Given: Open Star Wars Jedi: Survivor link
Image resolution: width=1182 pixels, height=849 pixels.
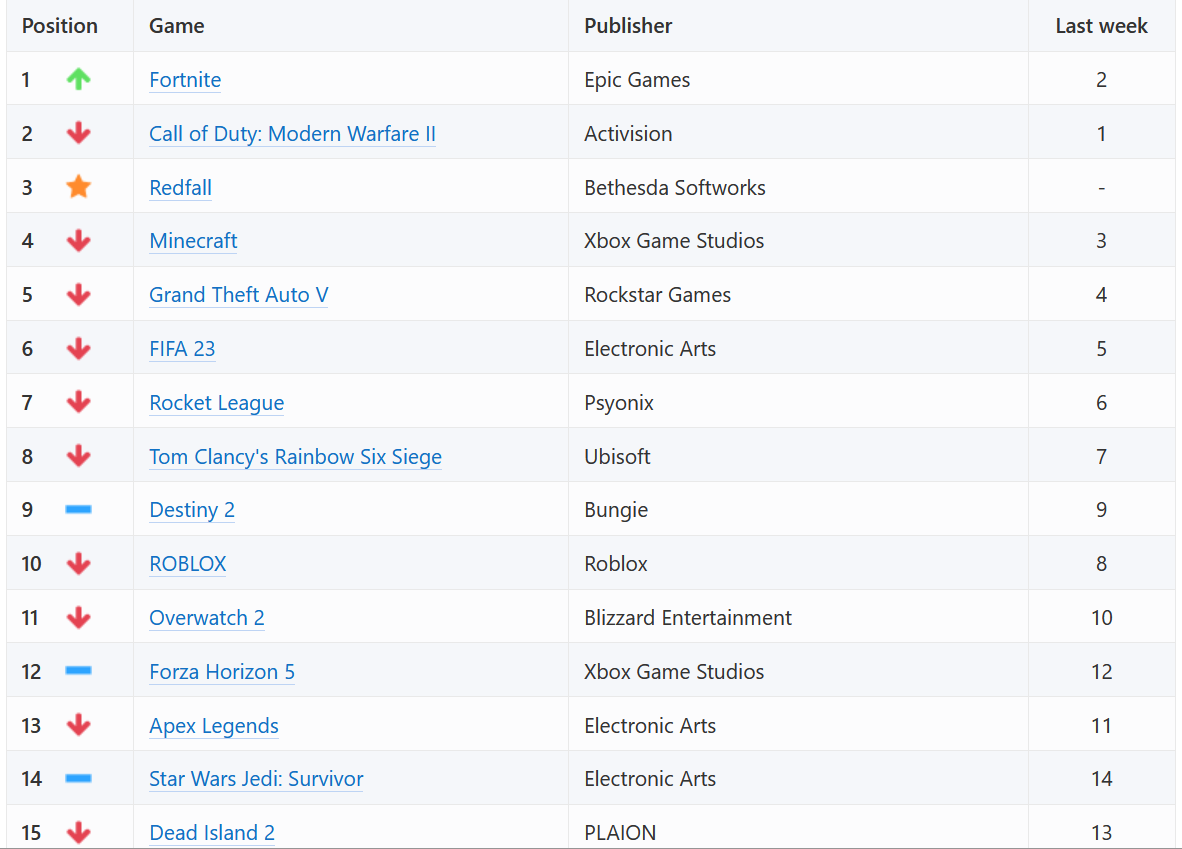Looking at the screenshot, I should coord(256,779).
